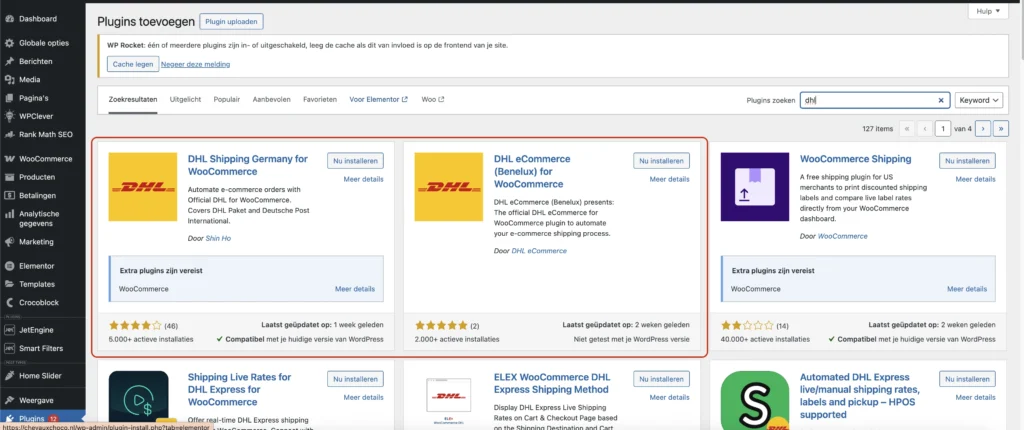The height and width of the screenshot is (430, 1024).
Task: Open the Dashboard menu icon
Action: pyautogui.click(x=9, y=19)
